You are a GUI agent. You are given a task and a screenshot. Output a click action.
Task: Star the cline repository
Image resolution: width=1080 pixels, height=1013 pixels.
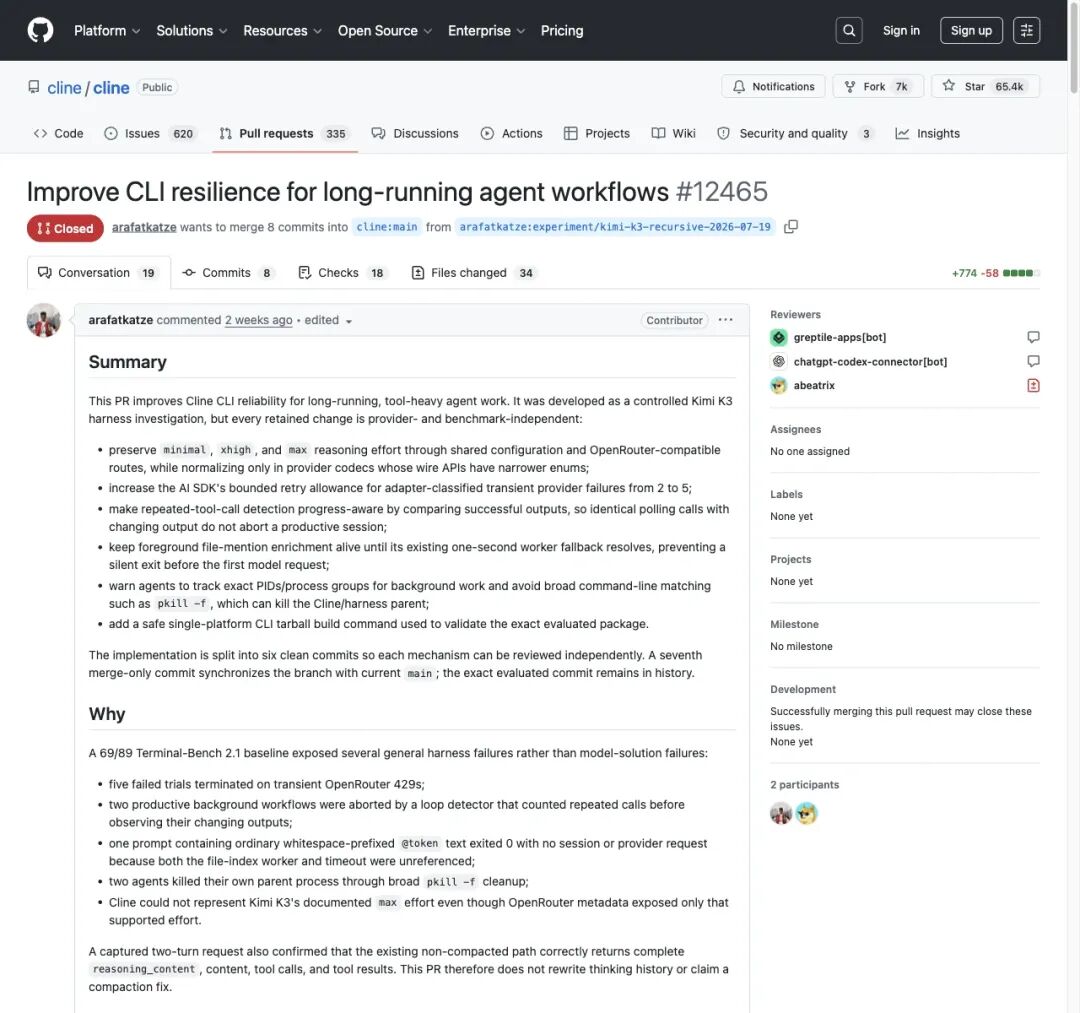tap(985, 86)
